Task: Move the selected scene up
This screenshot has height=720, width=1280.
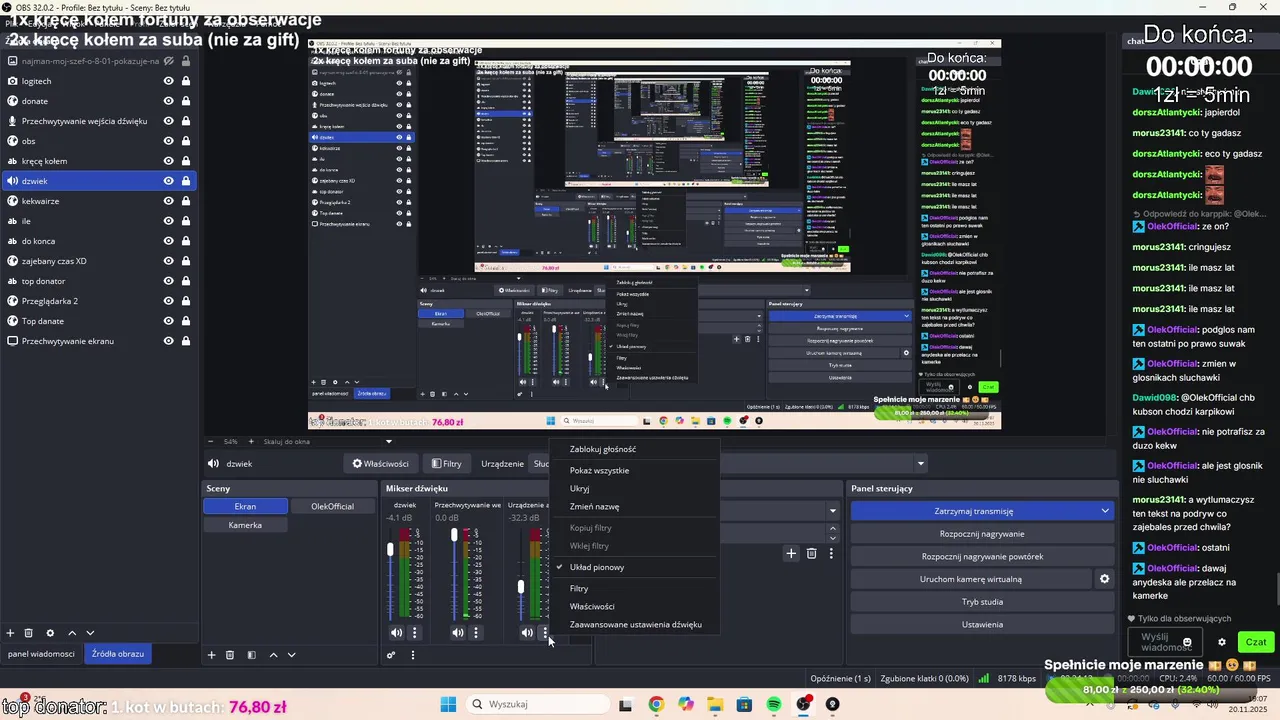Action: coord(273,655)
